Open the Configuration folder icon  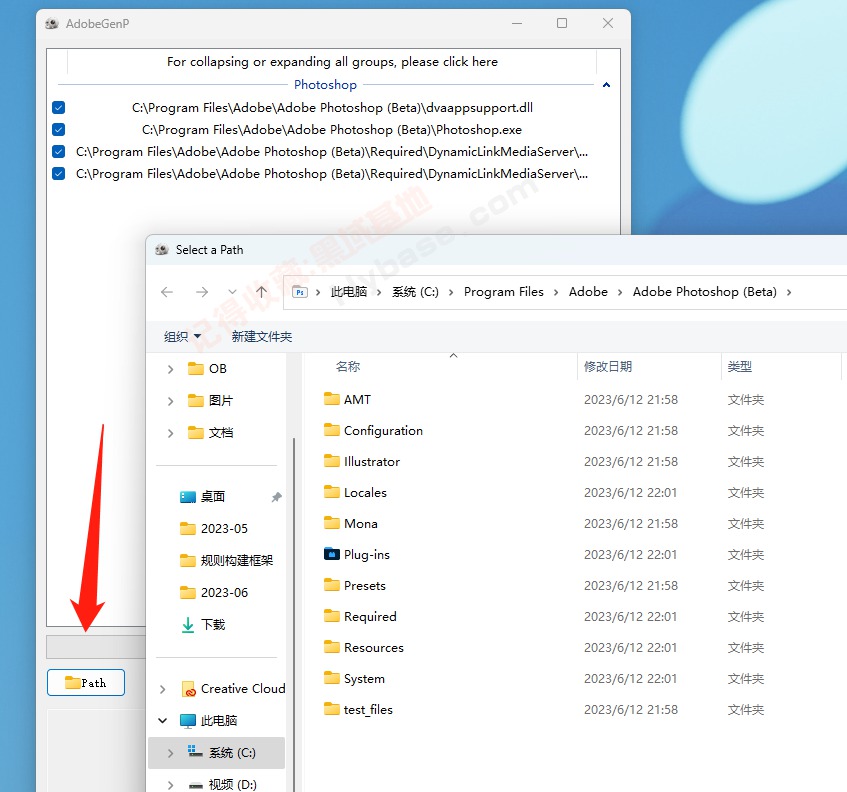332,430
